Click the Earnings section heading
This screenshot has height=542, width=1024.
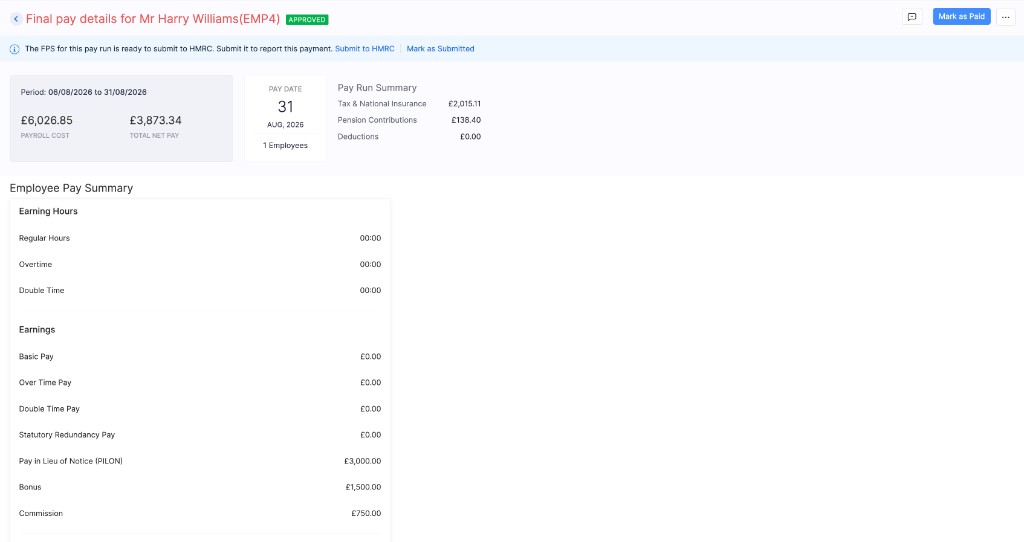pyautogui.click(x=37, y=330)
